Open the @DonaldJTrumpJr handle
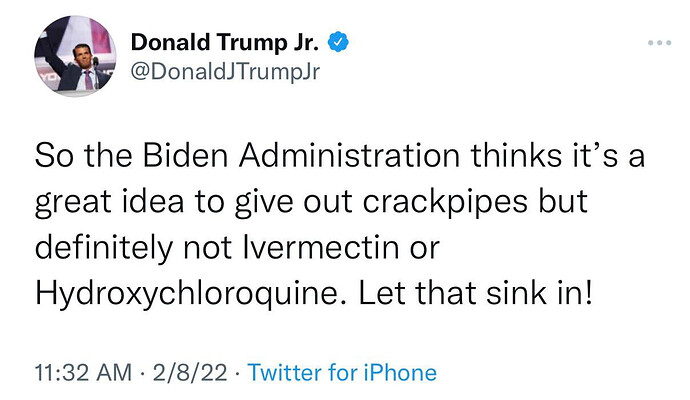This screenshot has height=400, width=690. tap(225, 71)
